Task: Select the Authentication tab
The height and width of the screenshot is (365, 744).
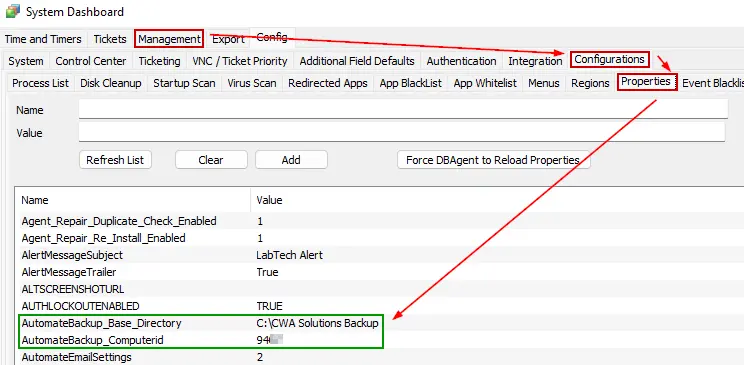Action: (x=462, y=61)
